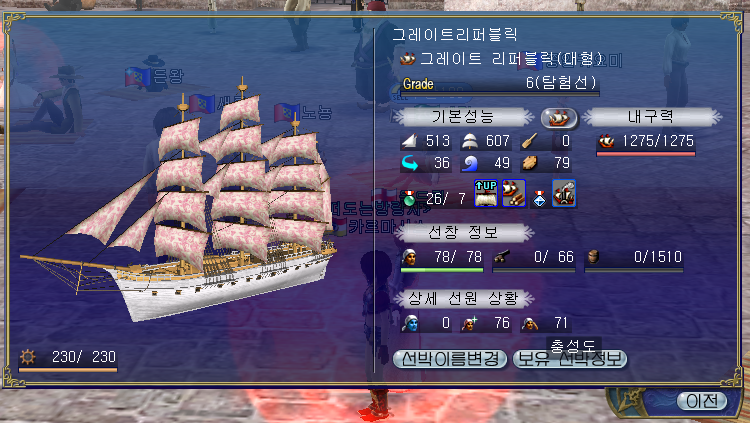Click the sailor face crew icon
The height and width of the screenshot is (423, 750).
coord(409,257)
